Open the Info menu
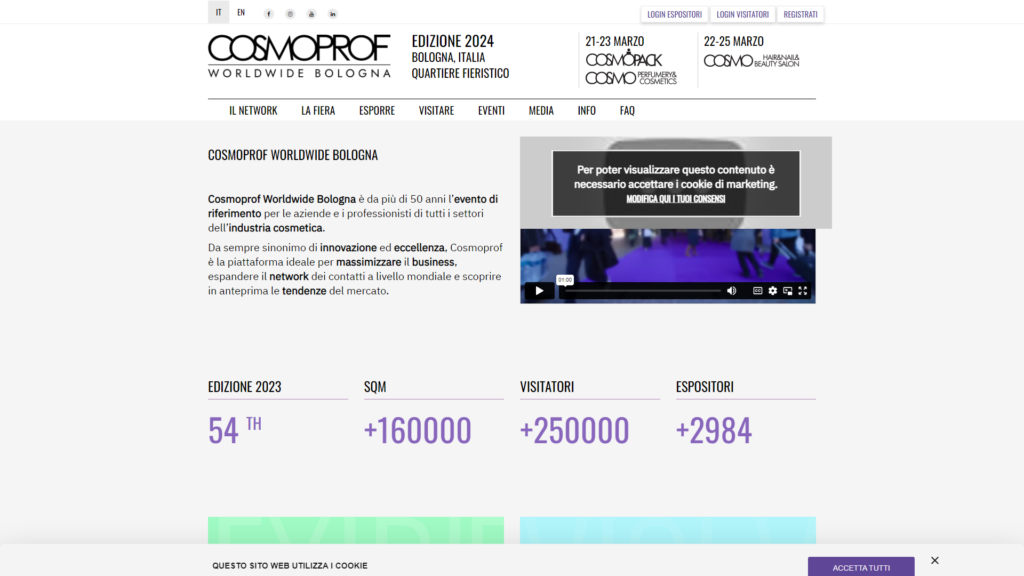Viewport: 1024px width, 576px height. click(x=586, y=110)
